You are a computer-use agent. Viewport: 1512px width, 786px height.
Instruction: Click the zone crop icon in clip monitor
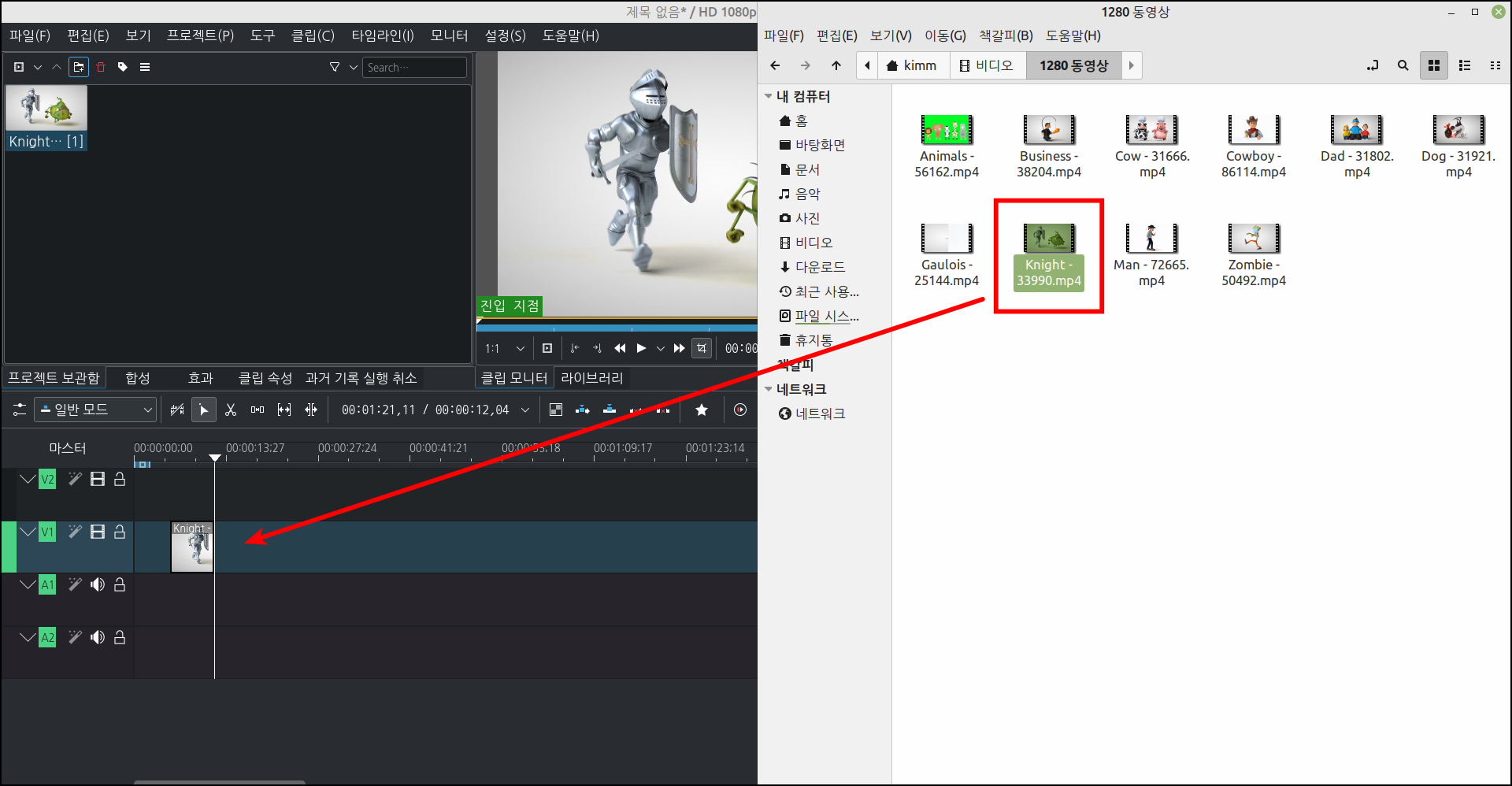click(x=702, y=347)
